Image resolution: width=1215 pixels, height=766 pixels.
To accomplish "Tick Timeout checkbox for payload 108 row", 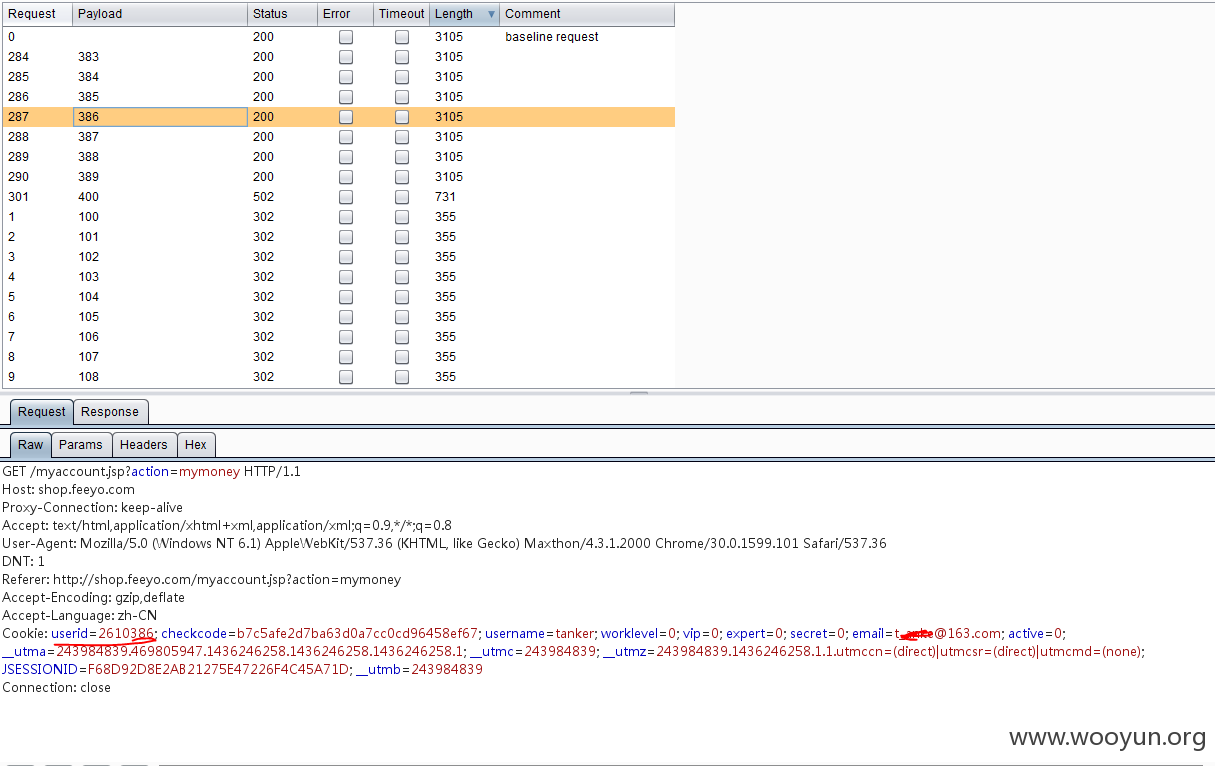I will point(402,377).
